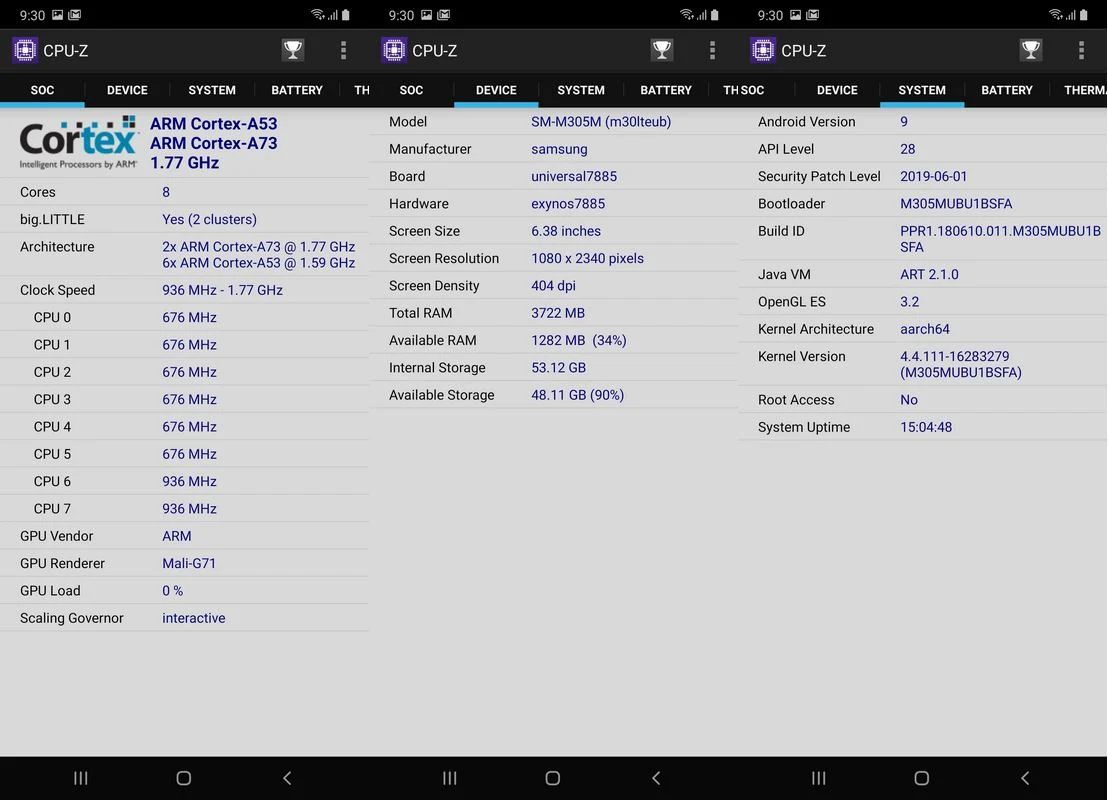The image size is (1108, 800).
Task: Tap the CPU 0 row
Action: coord(184,317)
